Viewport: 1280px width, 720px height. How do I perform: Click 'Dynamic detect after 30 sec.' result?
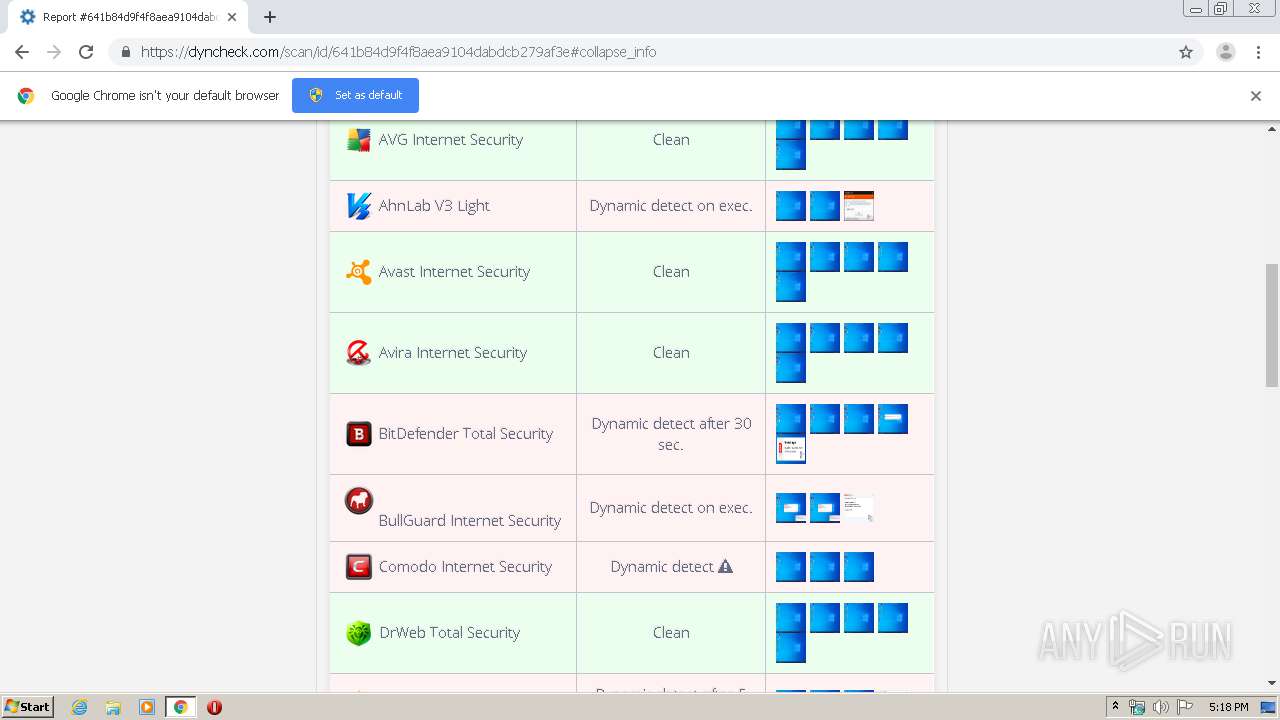[671, 434]
